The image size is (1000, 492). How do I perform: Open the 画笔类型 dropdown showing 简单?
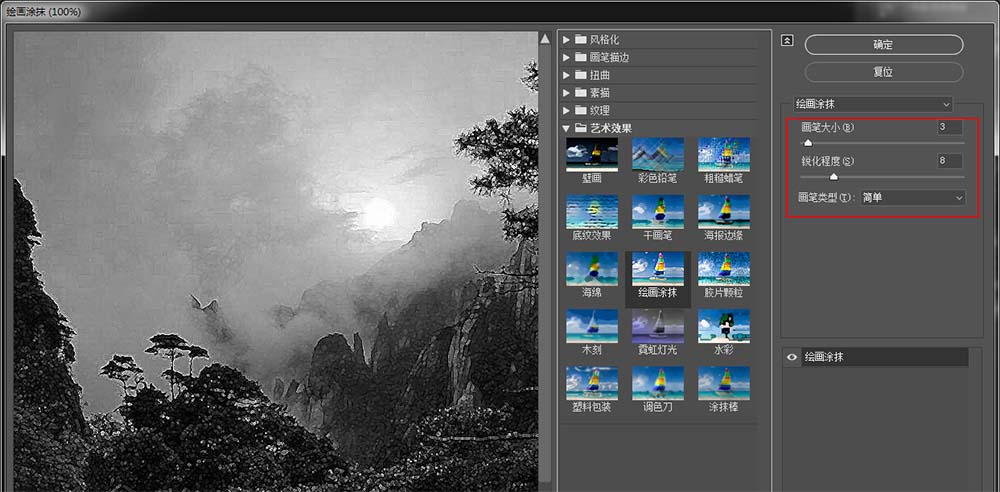(x=913, y=198)
